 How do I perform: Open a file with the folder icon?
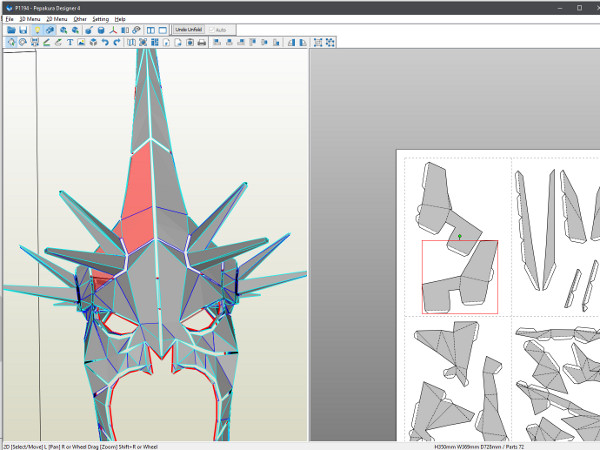pos(11,30)
